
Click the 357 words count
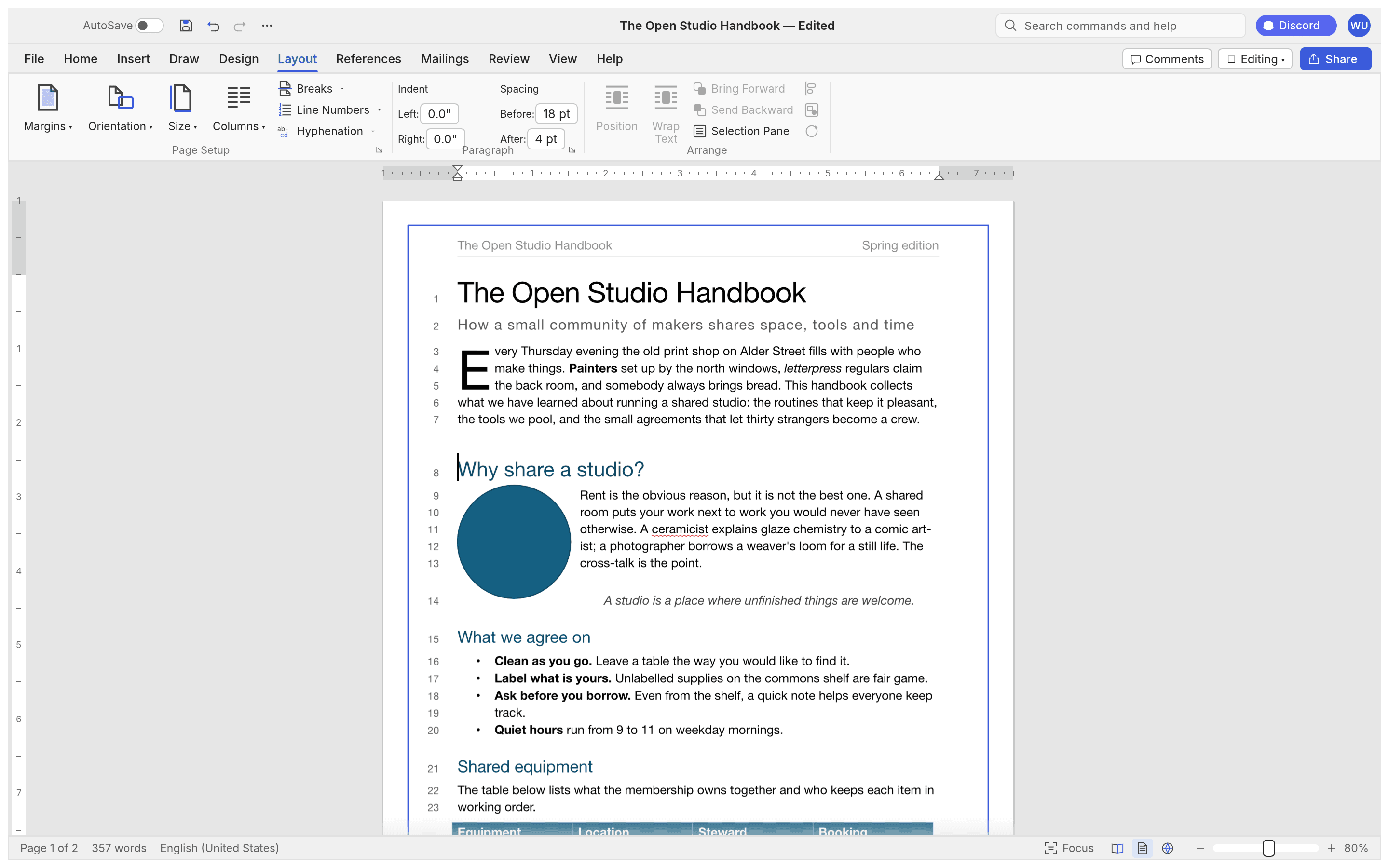pyautogui.click(x=119, y=848)
